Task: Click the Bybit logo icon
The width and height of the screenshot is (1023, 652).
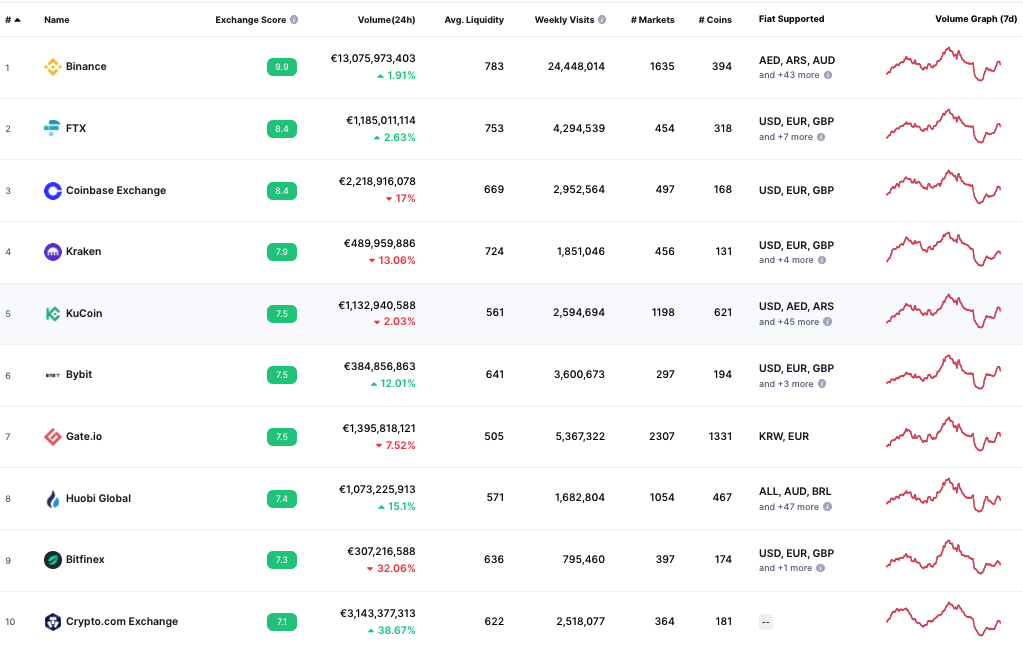Action: pyautogui.click(x=52, y=375)
